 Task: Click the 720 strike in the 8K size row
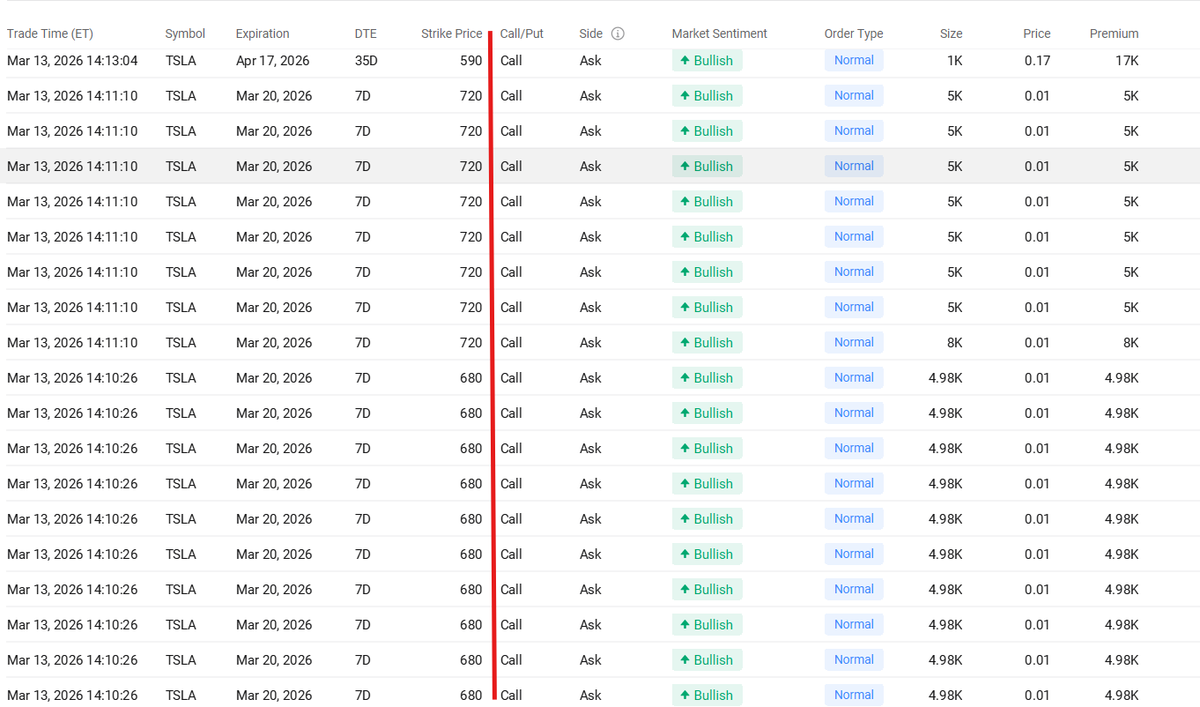point(471,342)
